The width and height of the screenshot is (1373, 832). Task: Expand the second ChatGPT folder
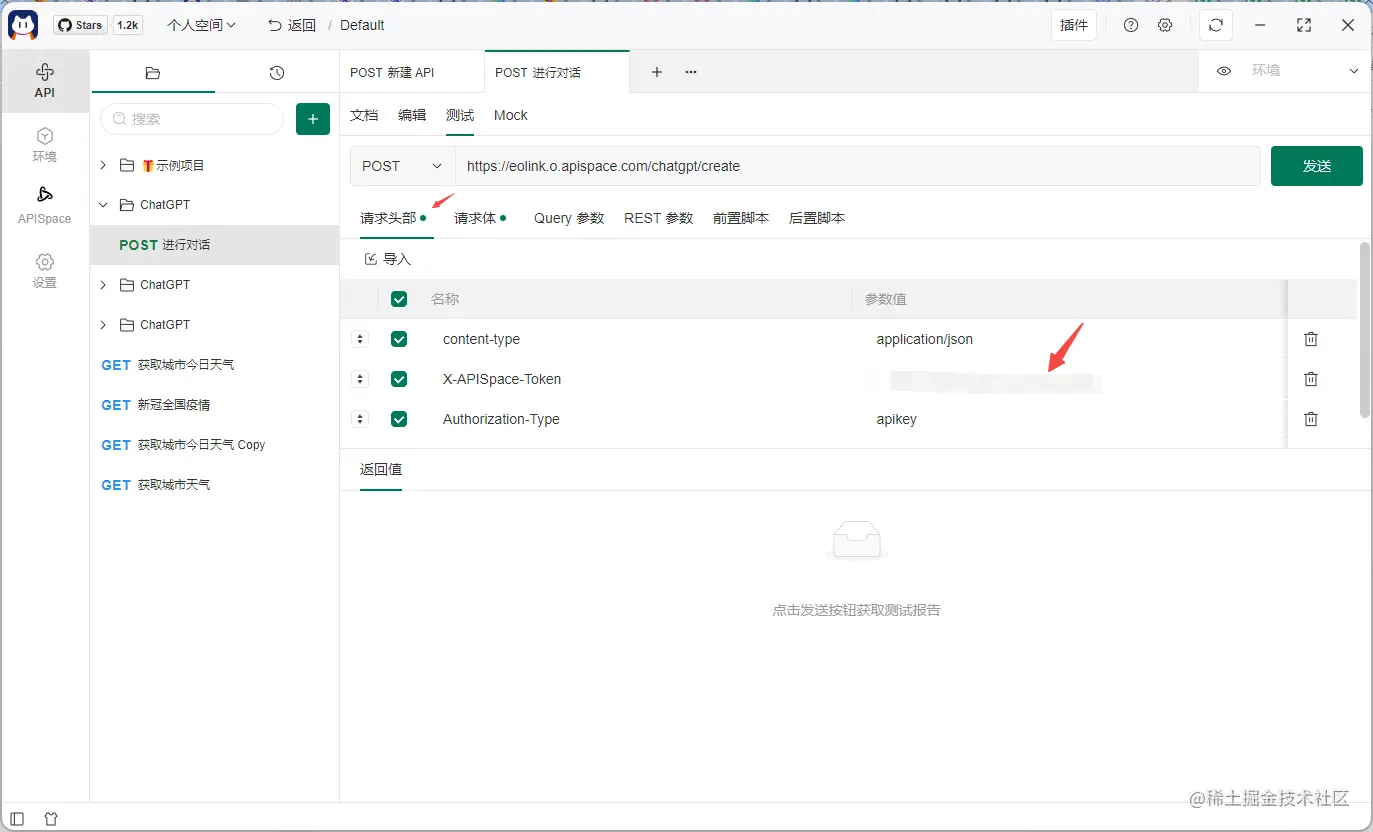point(103,285)
